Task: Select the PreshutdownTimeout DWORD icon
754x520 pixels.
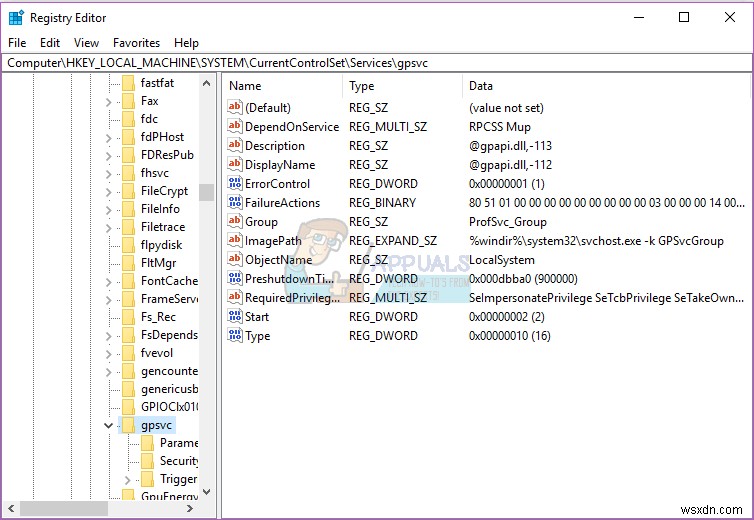Action: coord(235,279)
